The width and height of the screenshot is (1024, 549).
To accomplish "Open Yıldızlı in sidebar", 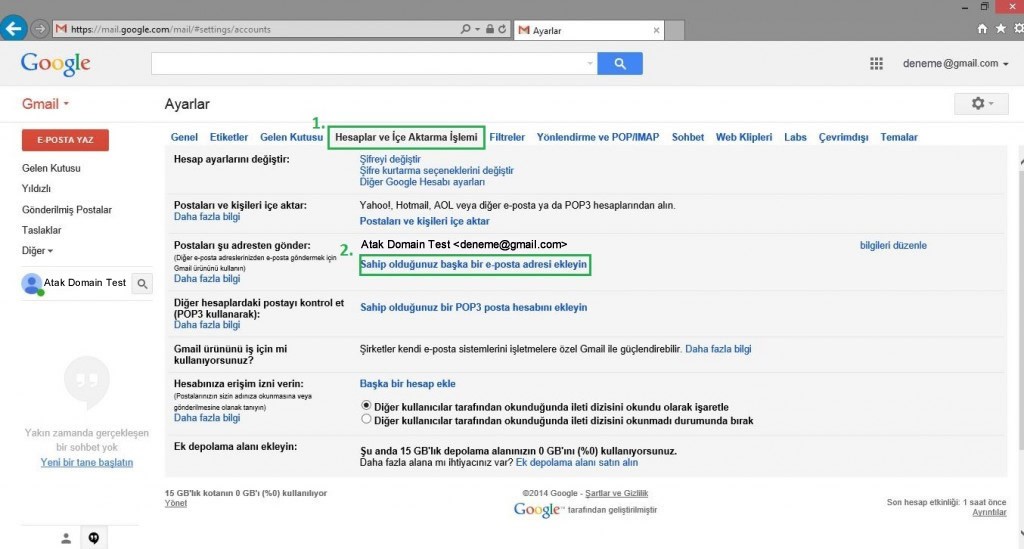I will click(36, 189).
